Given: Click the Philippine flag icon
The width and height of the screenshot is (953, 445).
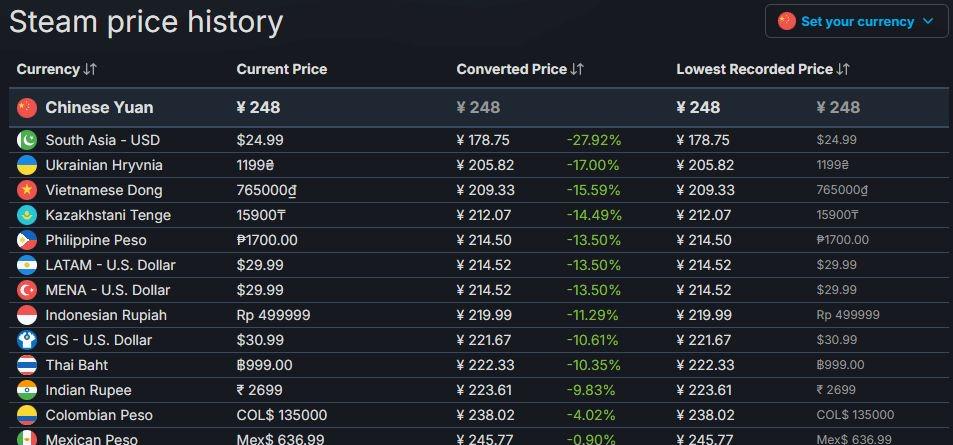Looking at the screenshot, I should 27,240.
